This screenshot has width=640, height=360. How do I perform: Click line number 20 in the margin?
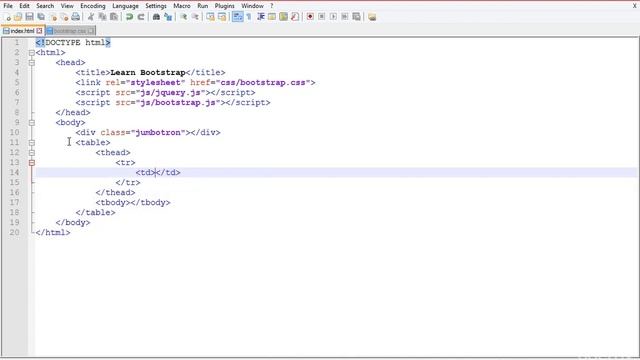[15, 233]
